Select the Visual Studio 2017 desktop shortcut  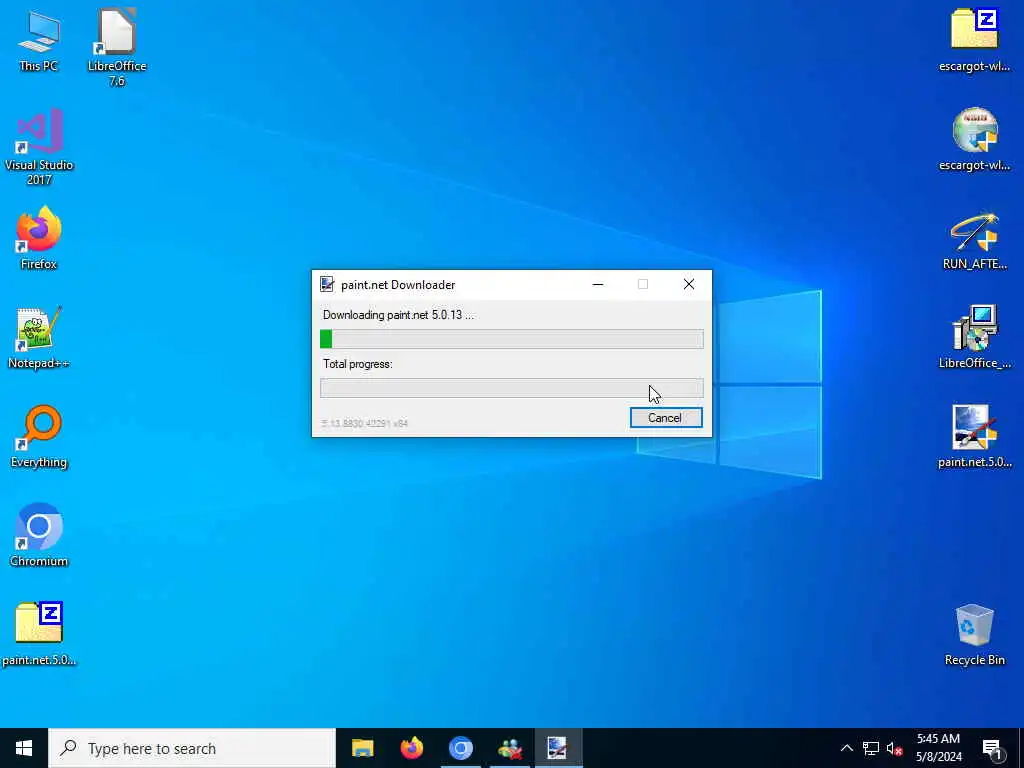click(x=39, y=147)
